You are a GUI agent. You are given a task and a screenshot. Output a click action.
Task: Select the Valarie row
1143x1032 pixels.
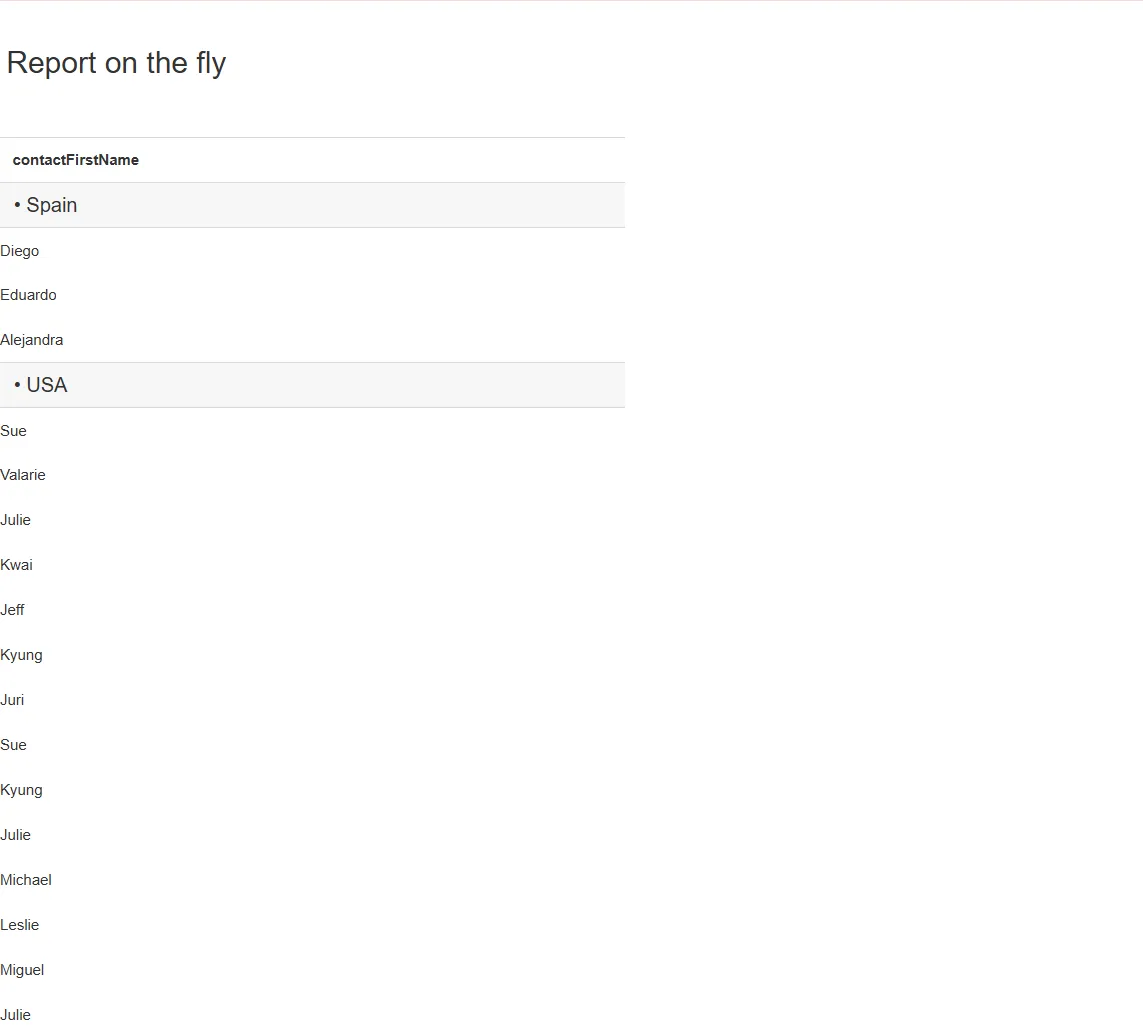pyautogui.click(x=23, y=475)
